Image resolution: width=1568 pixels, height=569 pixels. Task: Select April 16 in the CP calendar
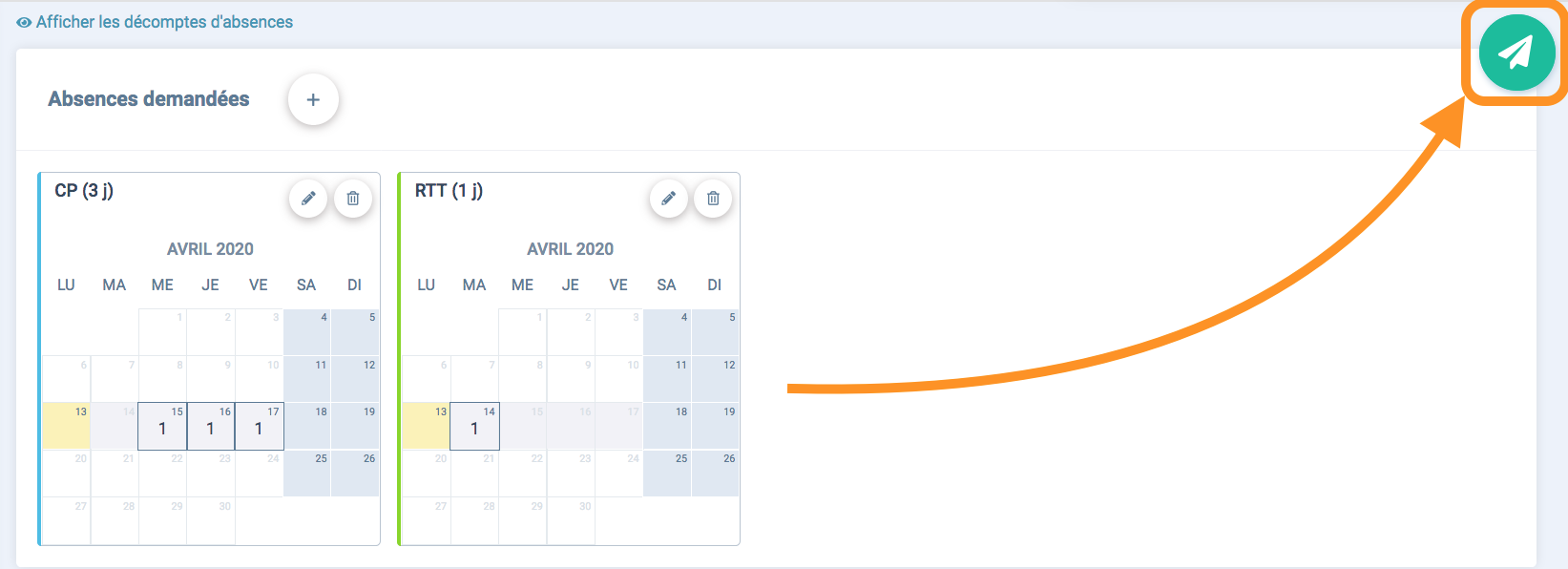click(x=211, y=426)
